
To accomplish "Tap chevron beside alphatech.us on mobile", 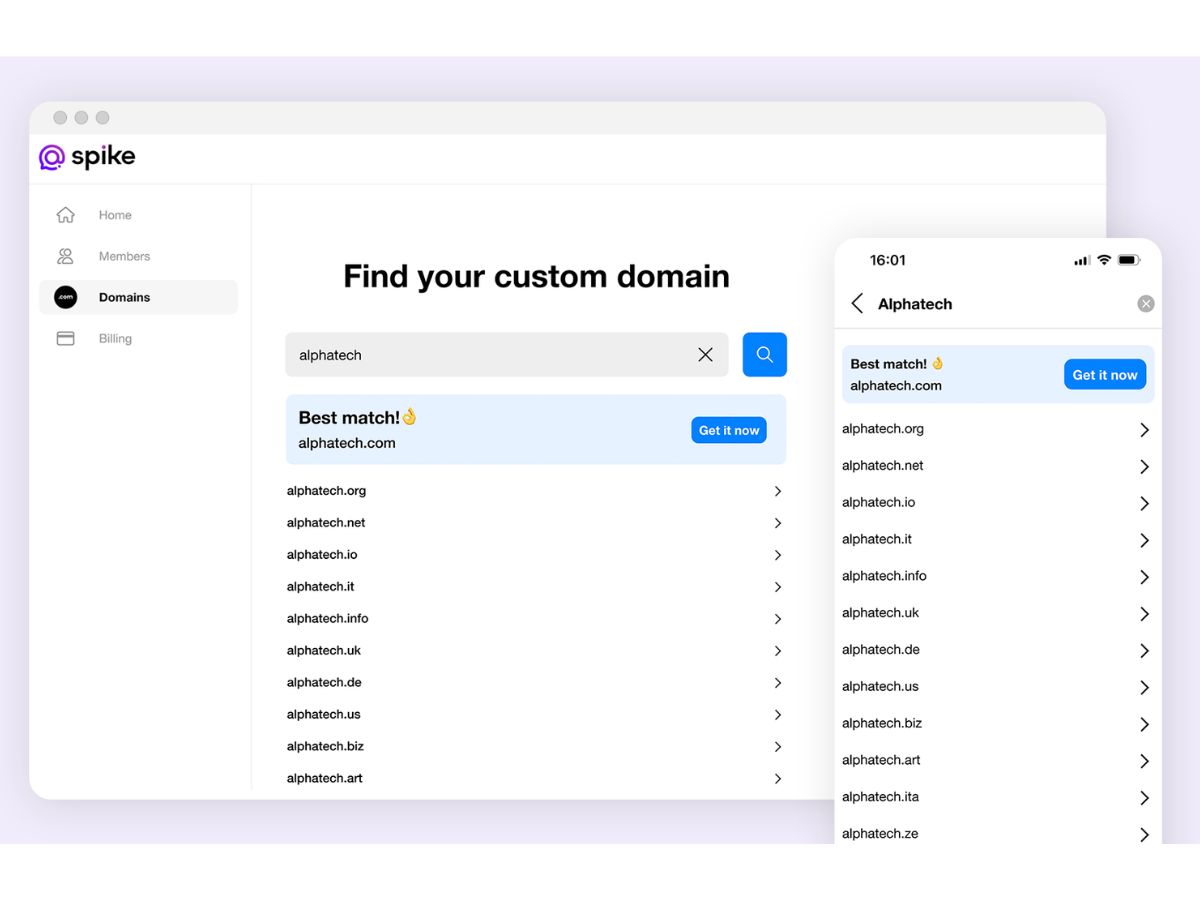I will tap(1145, 688).
